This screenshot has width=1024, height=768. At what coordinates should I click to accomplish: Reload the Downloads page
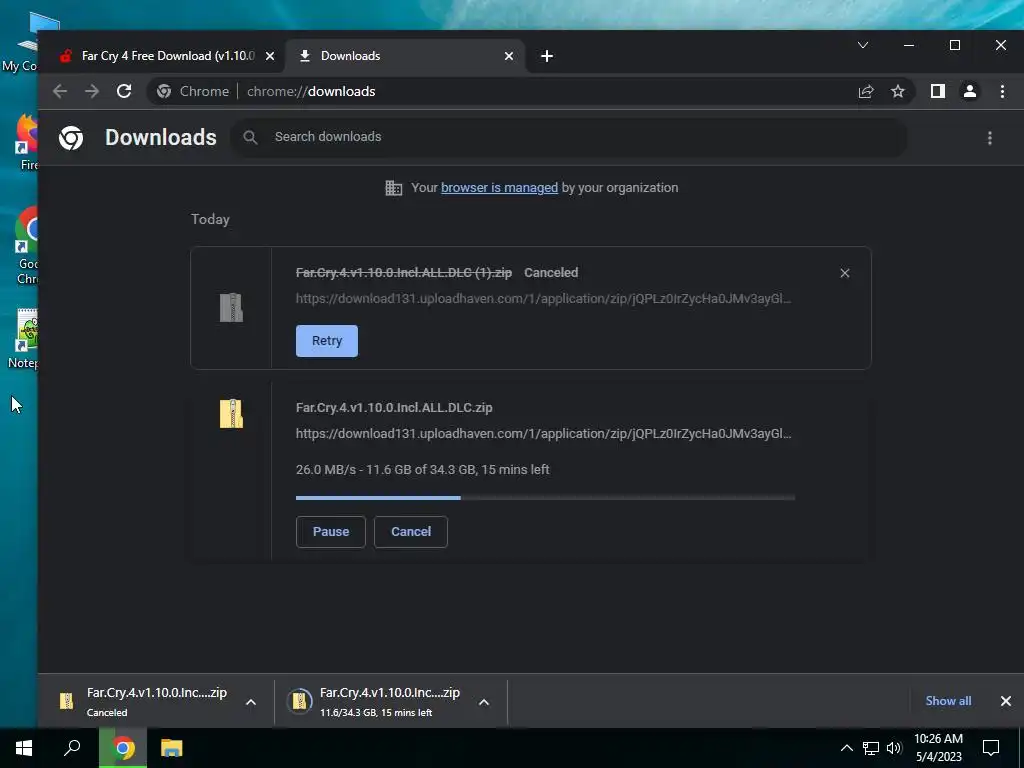[x=124, y=91]
